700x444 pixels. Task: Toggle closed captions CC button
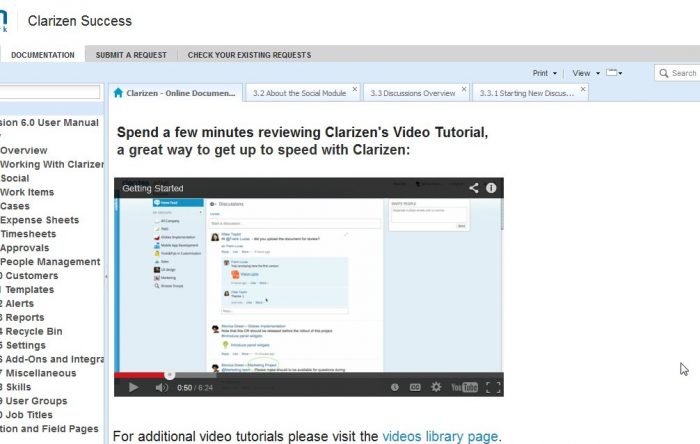(x=415, y=387)
